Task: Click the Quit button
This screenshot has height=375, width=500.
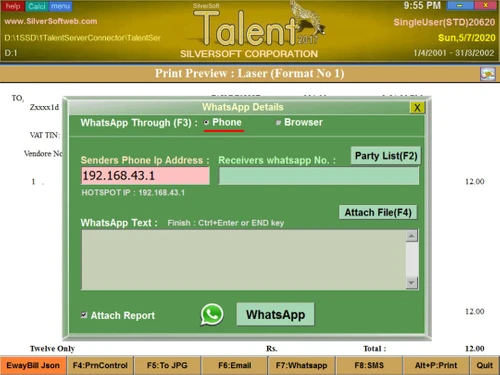Action: tap(485, 365)
